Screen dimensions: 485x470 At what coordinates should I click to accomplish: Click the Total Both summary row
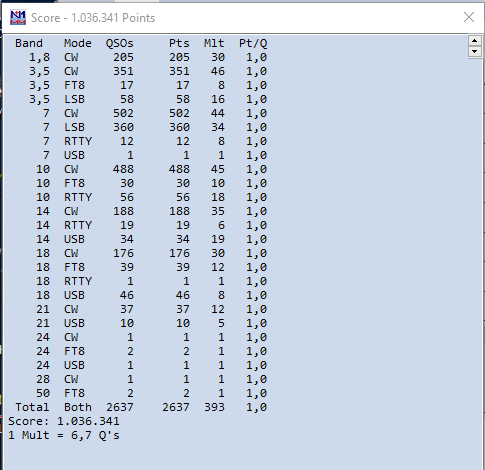pos(141,407)
